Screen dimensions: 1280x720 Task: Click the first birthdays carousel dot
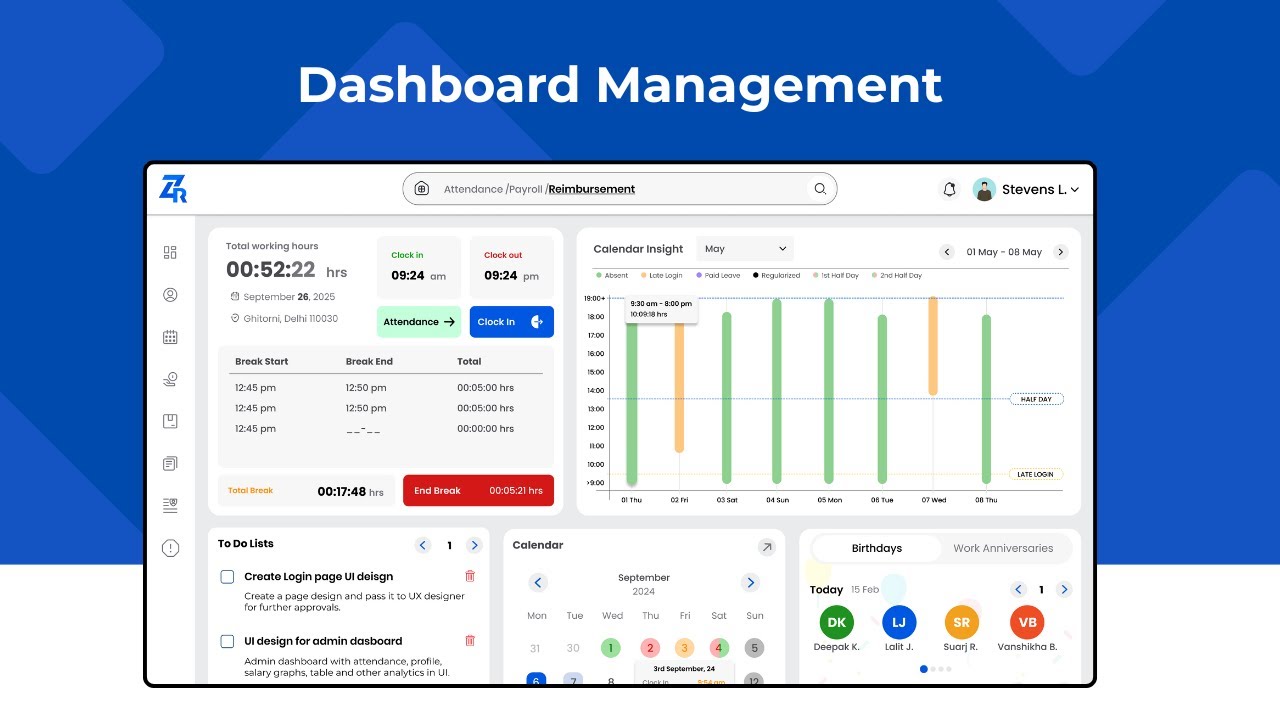pyautogui.click(x=923, y=669)
